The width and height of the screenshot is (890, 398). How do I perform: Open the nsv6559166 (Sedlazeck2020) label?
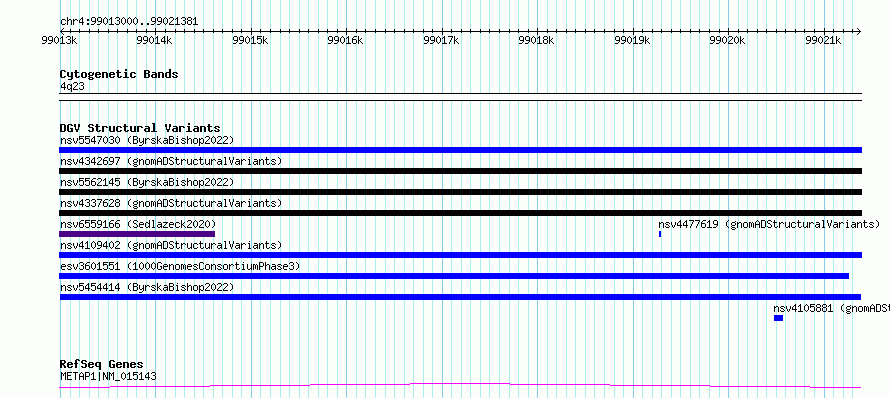[x=138, y=224]
